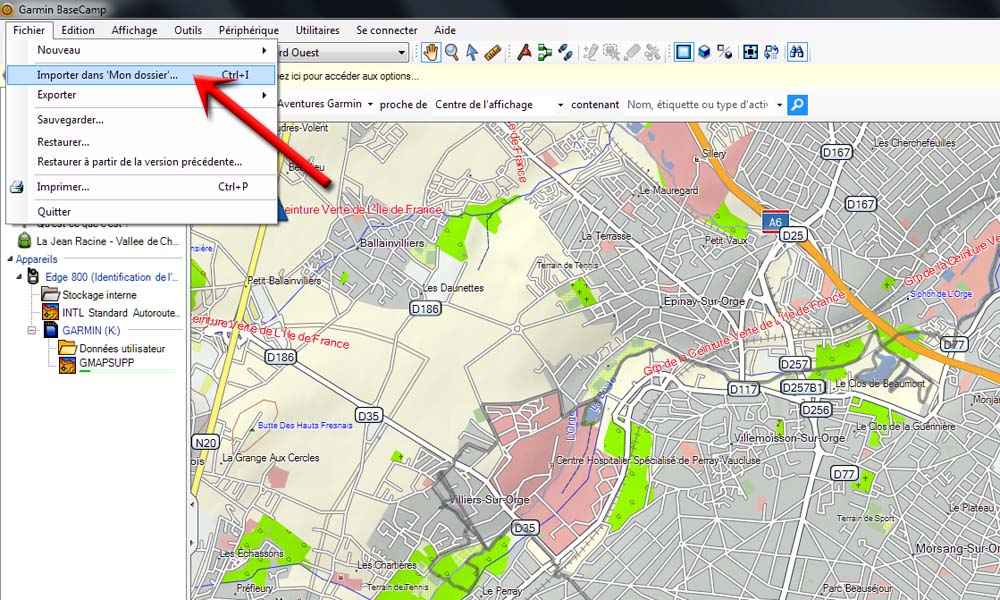The width and height of the screenshot is (1000, 600).
Task: Open the Outils menu
Action: click(188, 30)
